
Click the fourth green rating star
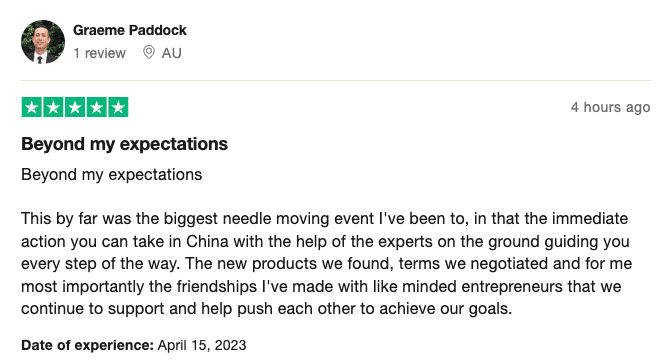pos(97,107)
